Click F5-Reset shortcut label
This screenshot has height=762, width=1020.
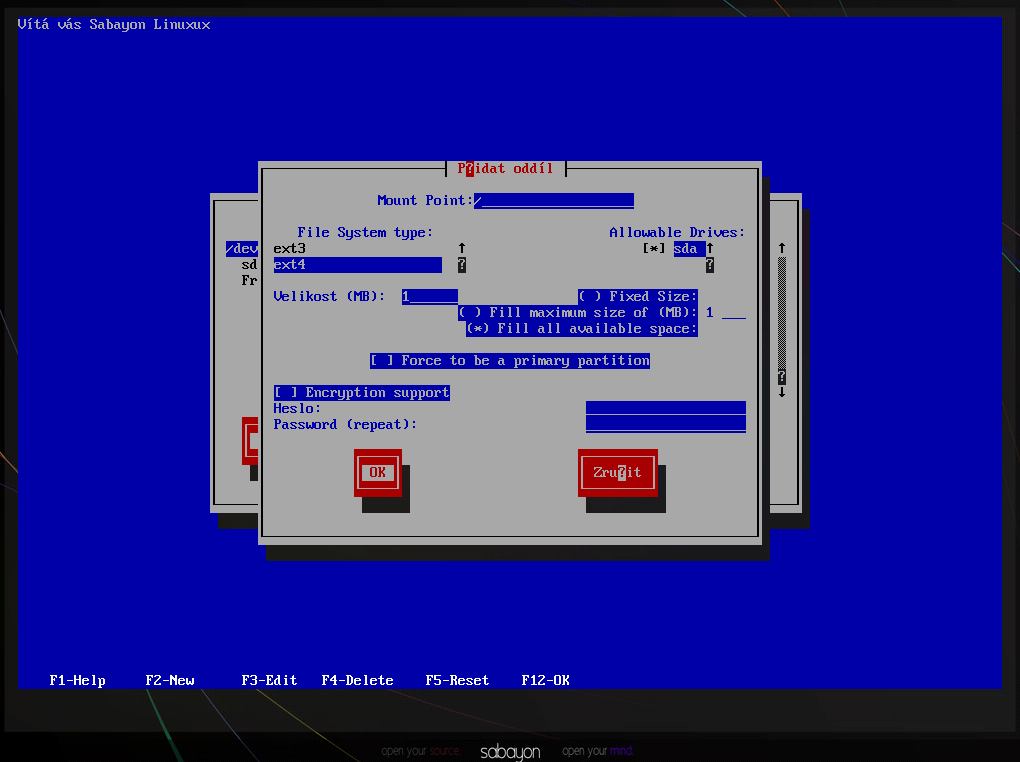[x=457, y=680]
